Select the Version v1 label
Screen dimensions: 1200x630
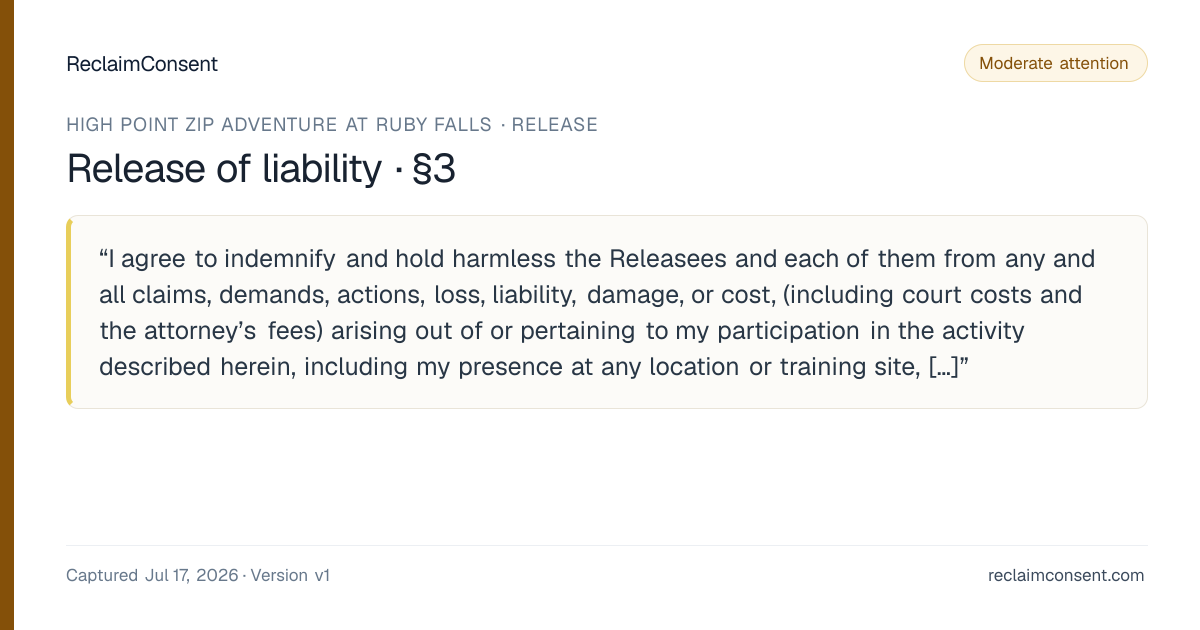pos(290,575)
